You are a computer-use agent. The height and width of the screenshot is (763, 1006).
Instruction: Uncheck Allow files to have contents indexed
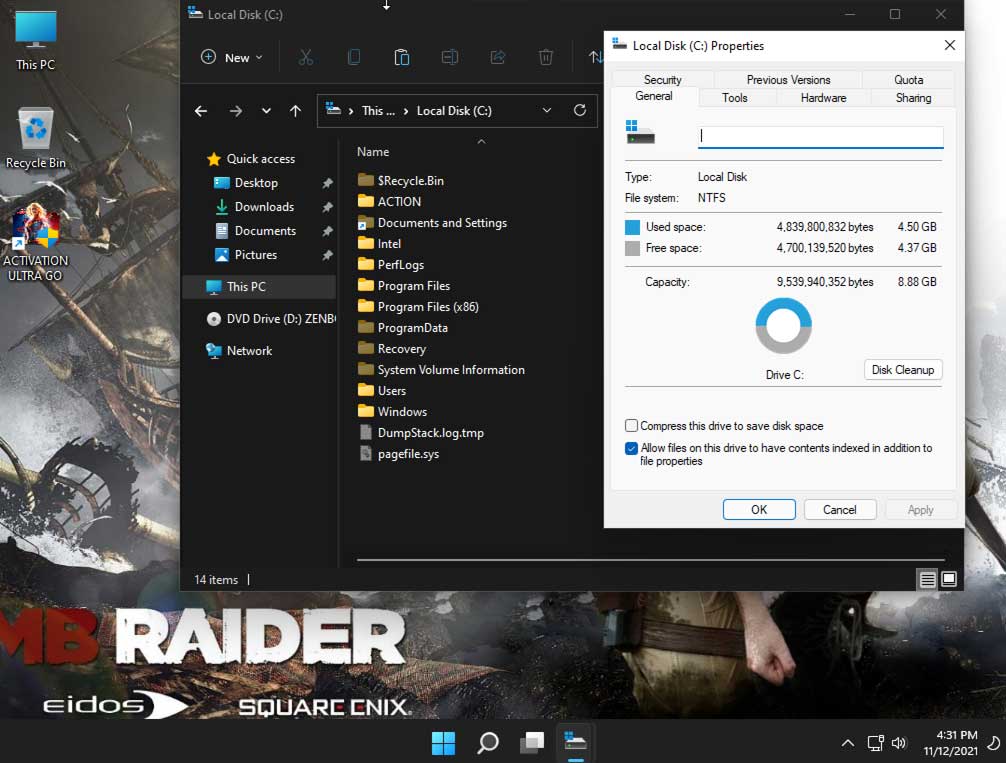coord(631,448)
